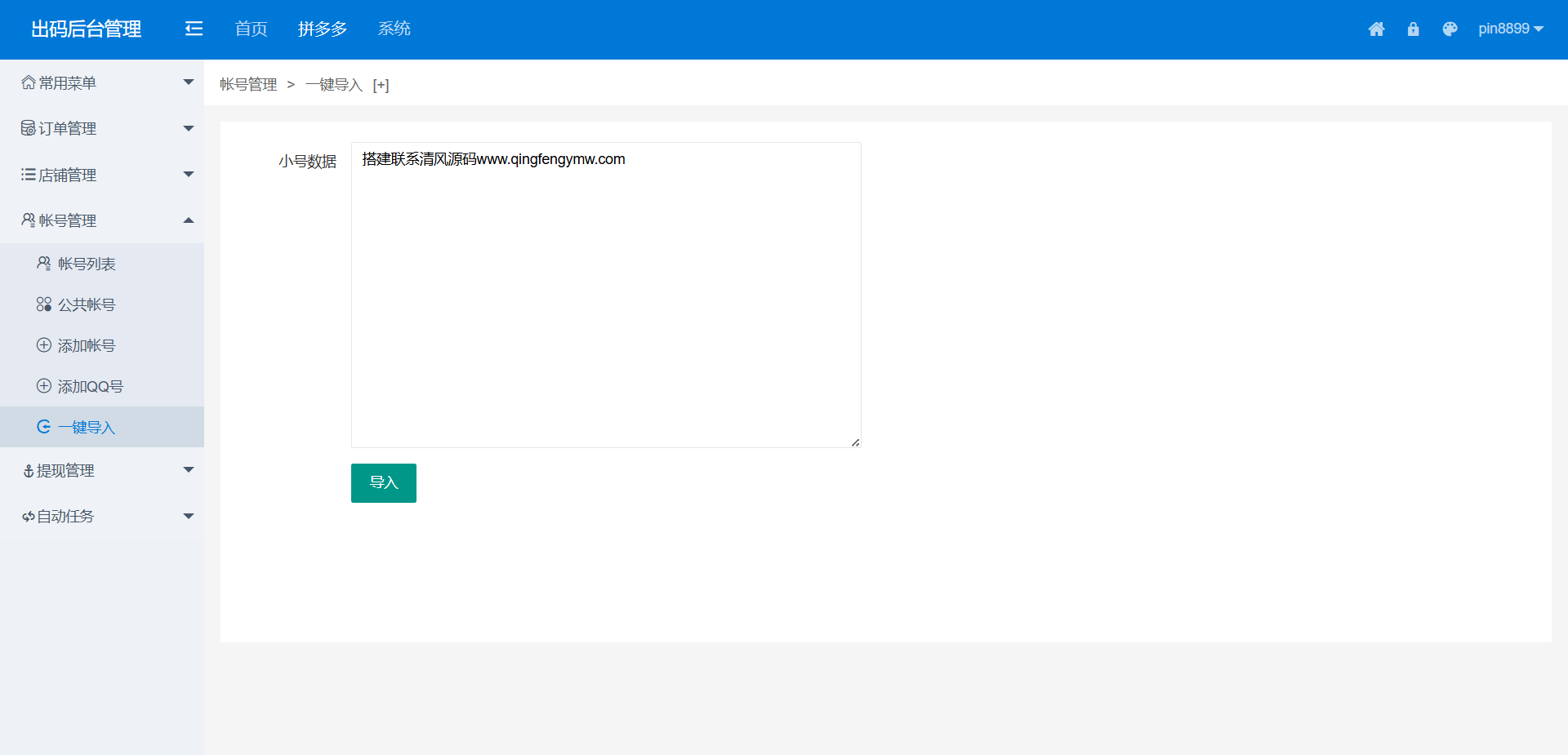Click the 帐号列表 user icon
Image resolution: width=1568 pixels, height=755 pixels.
coord(44,263)
